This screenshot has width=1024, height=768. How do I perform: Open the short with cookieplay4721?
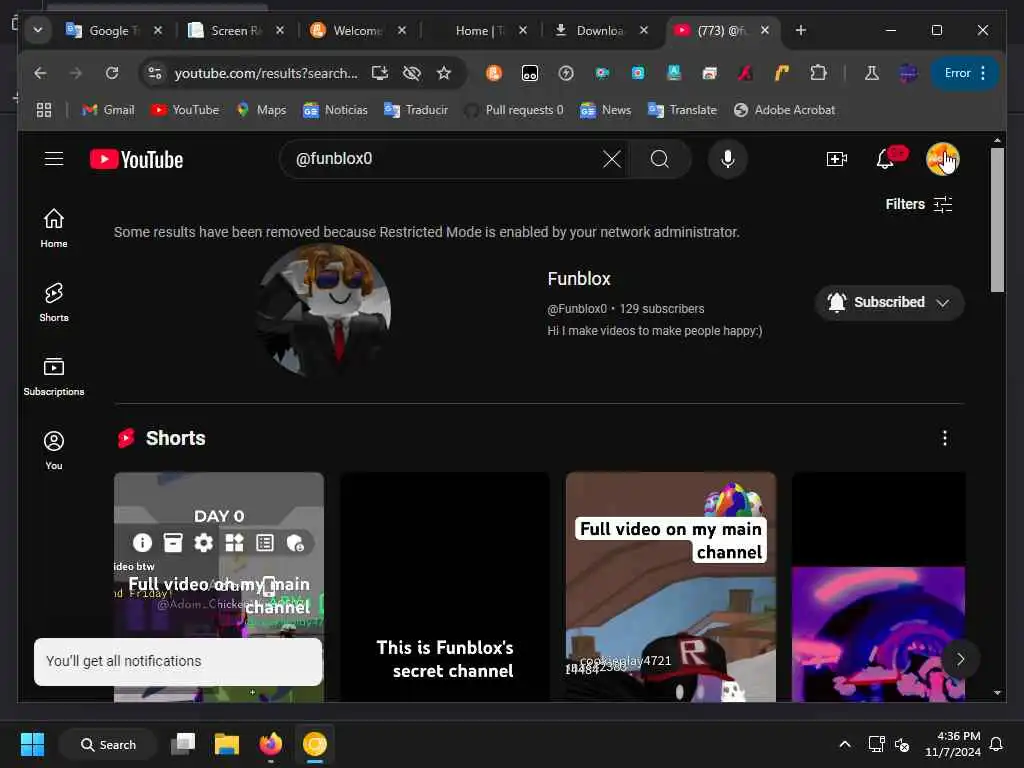671,587
